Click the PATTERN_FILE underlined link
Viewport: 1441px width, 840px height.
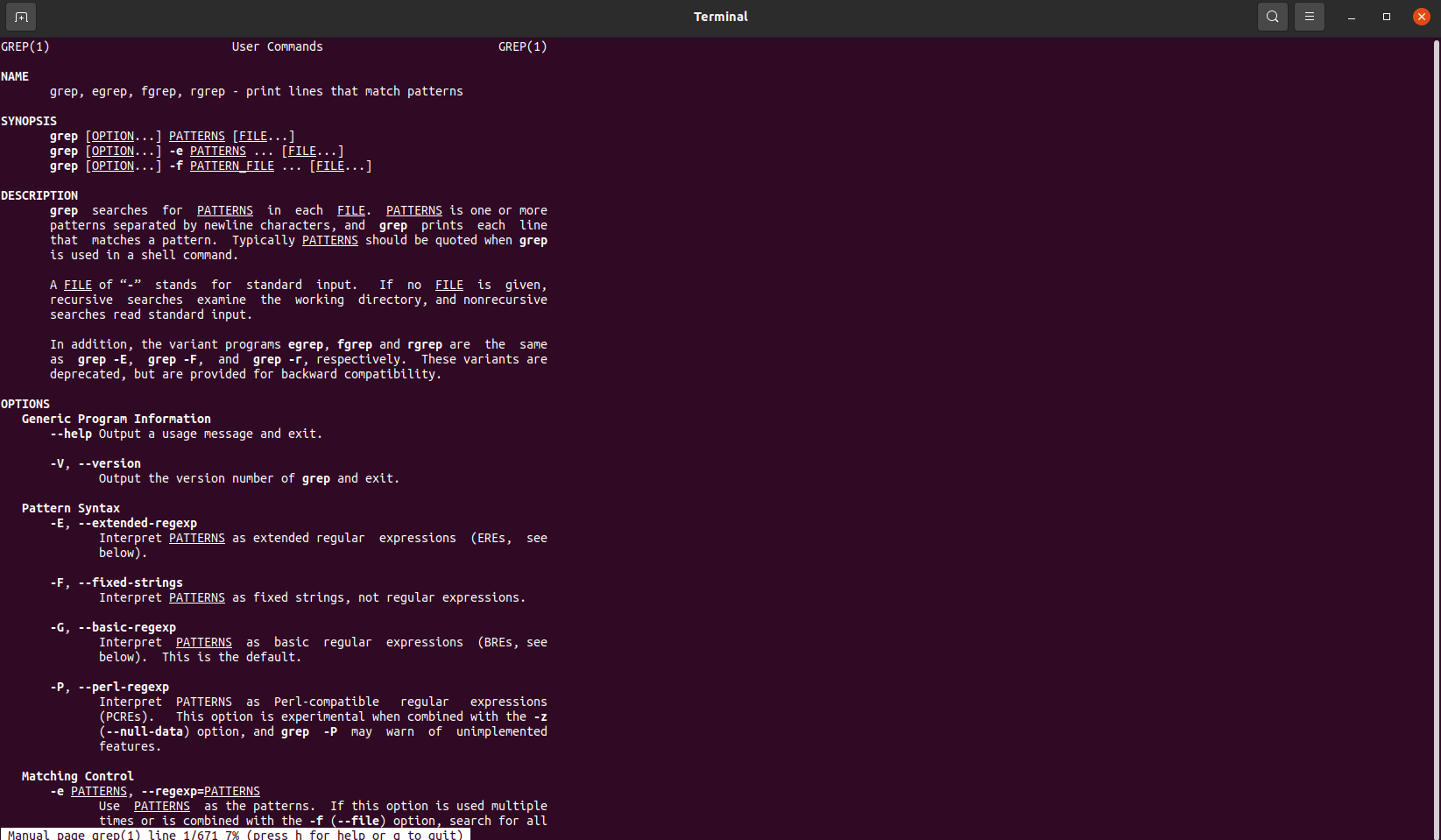[231, 166]
